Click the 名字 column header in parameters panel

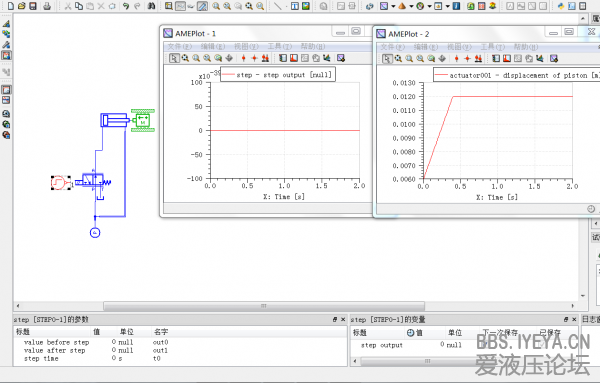[161, 332]
